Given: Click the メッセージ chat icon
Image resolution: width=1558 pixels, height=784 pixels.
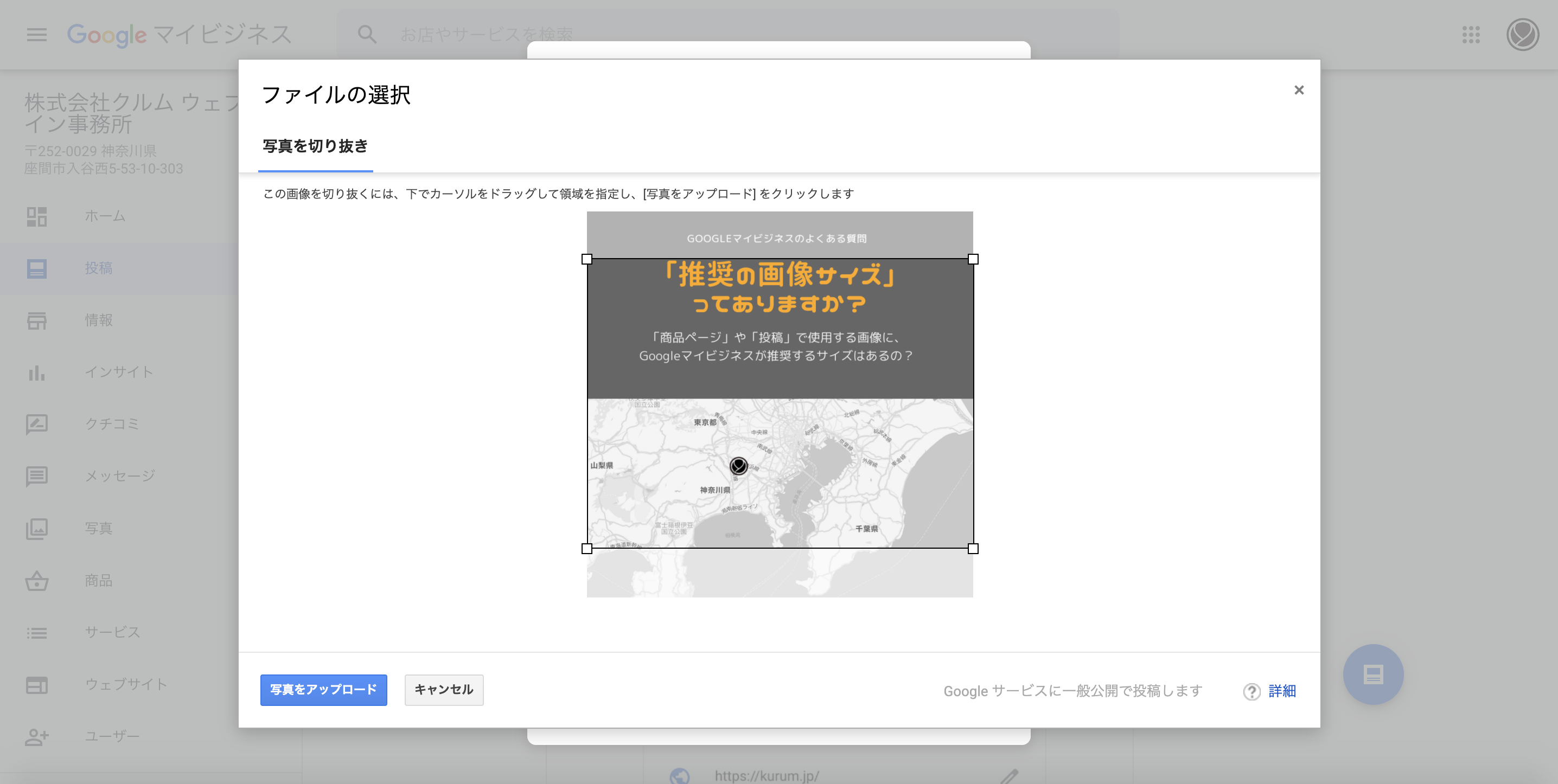Looking at the screenshot, I should [x=37, y=477].
